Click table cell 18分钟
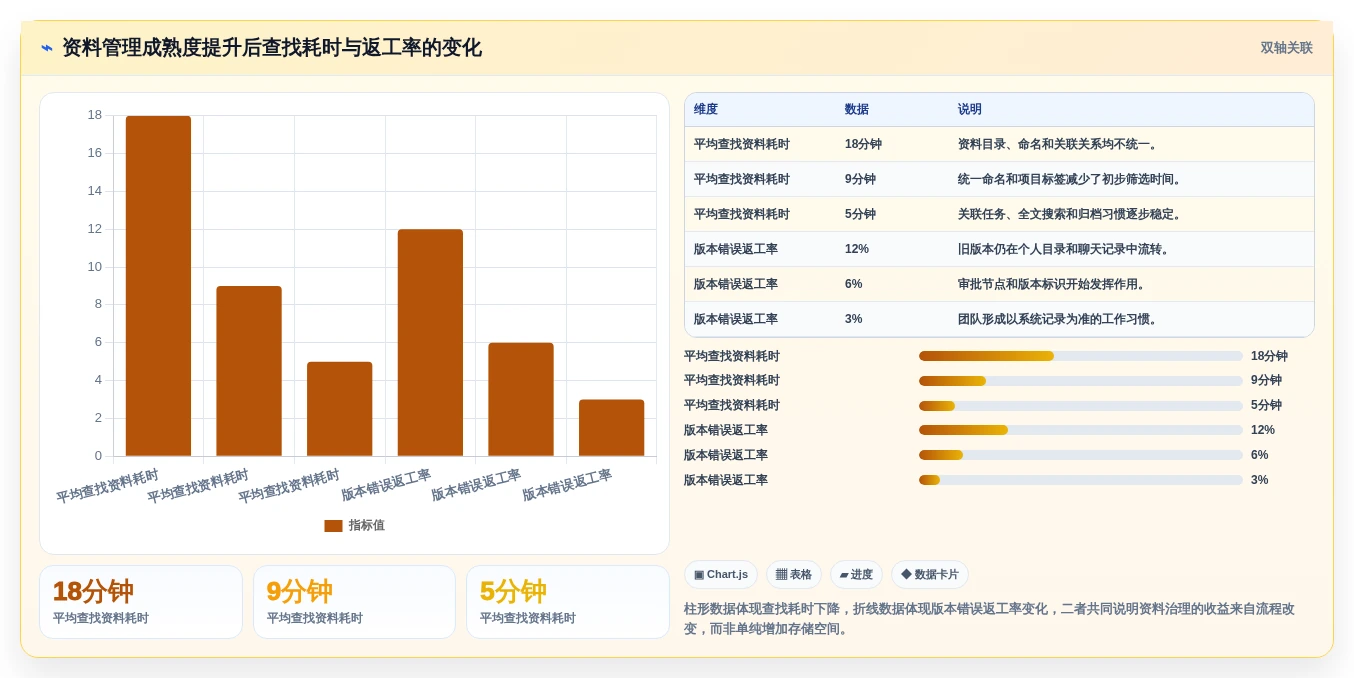Screen dimensions: 1354x678 863,144
